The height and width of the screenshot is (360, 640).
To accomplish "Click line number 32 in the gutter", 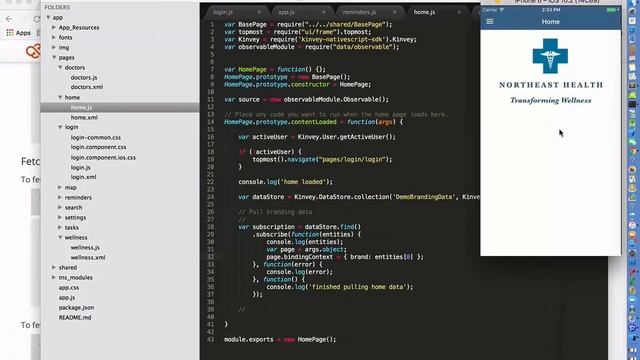I will click(211, 257).
